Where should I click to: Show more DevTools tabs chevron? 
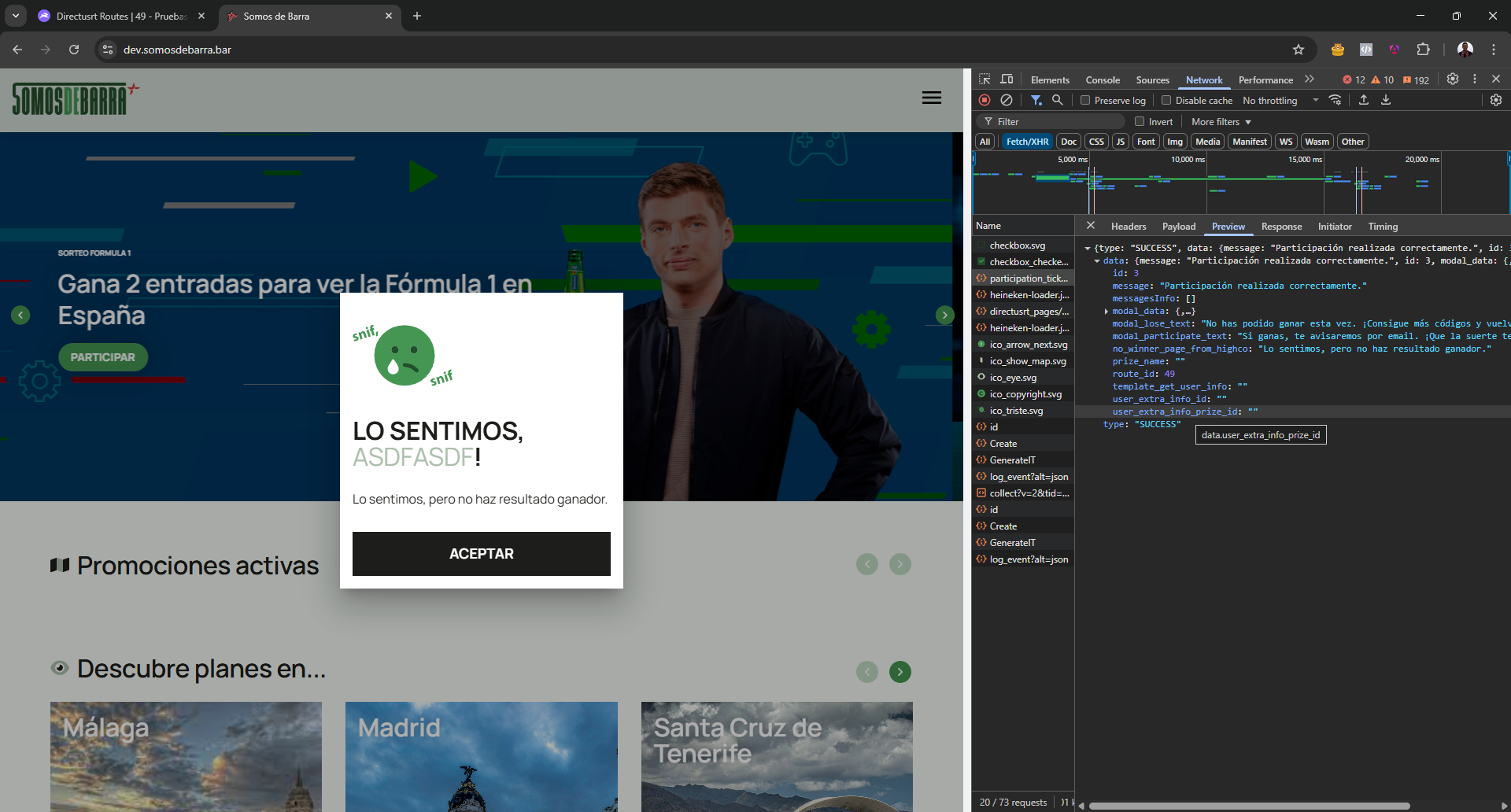click(1310, 79)
